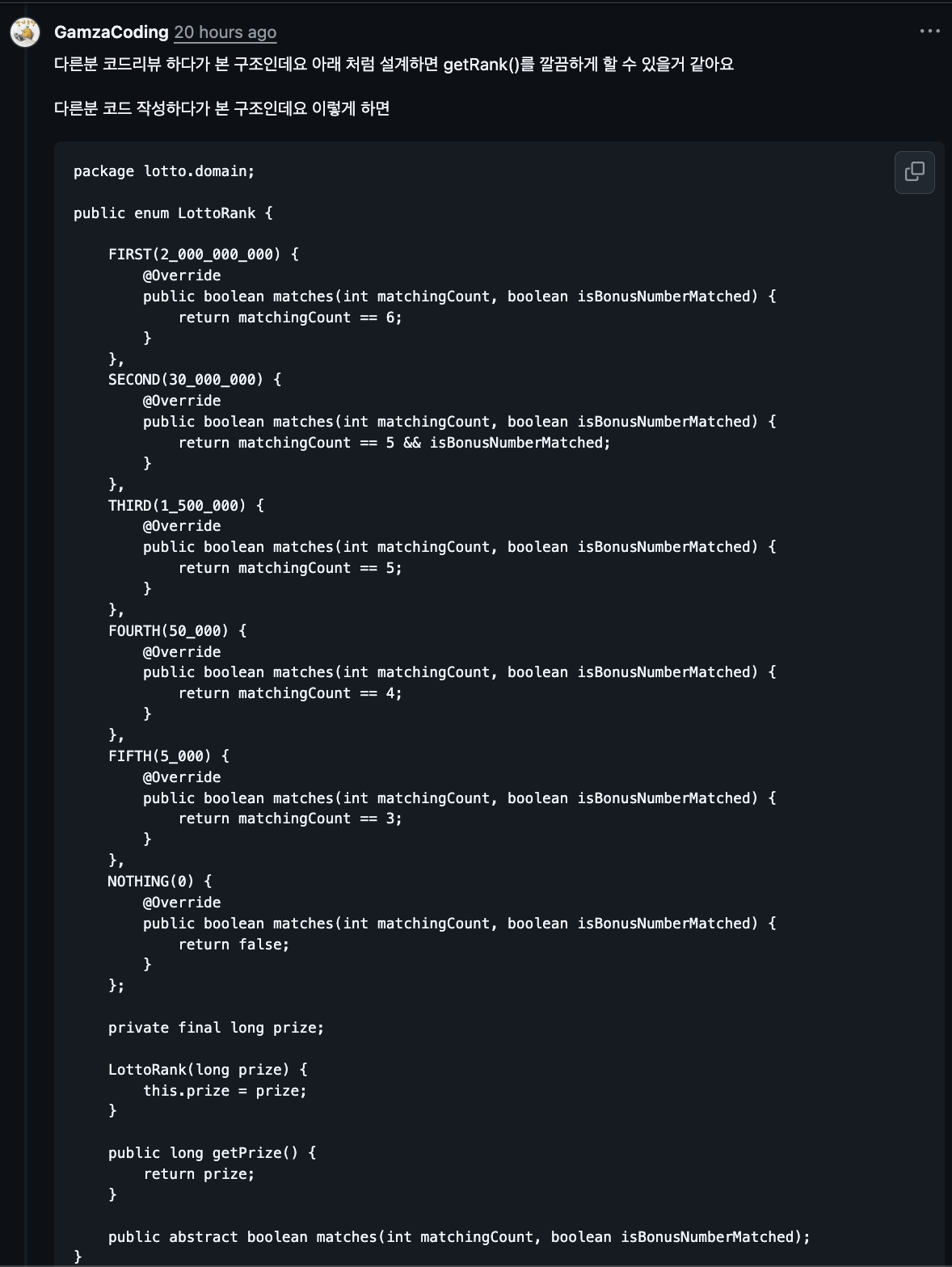Click the SECOND(30_000_000) enum constant
The width and height of the screenshot is (952, 1267).
point(186,380)
